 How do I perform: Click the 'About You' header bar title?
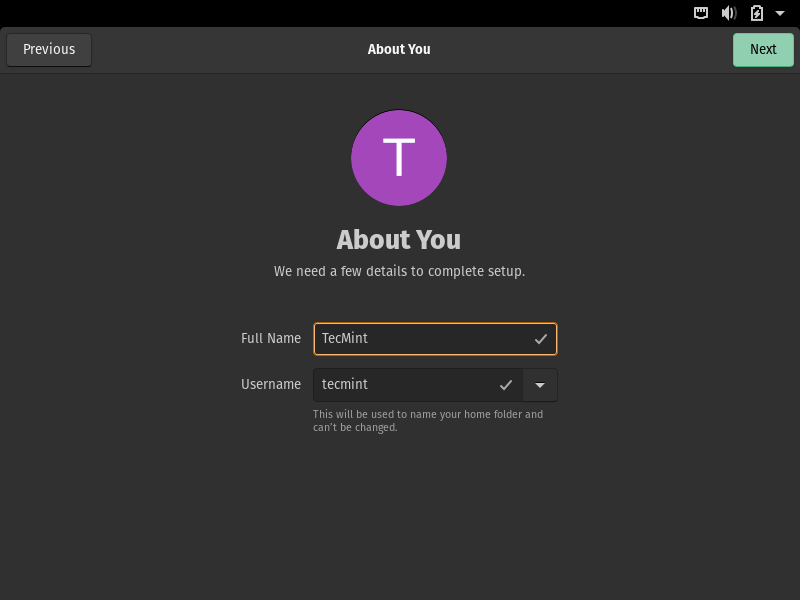(x=399, y=49)
